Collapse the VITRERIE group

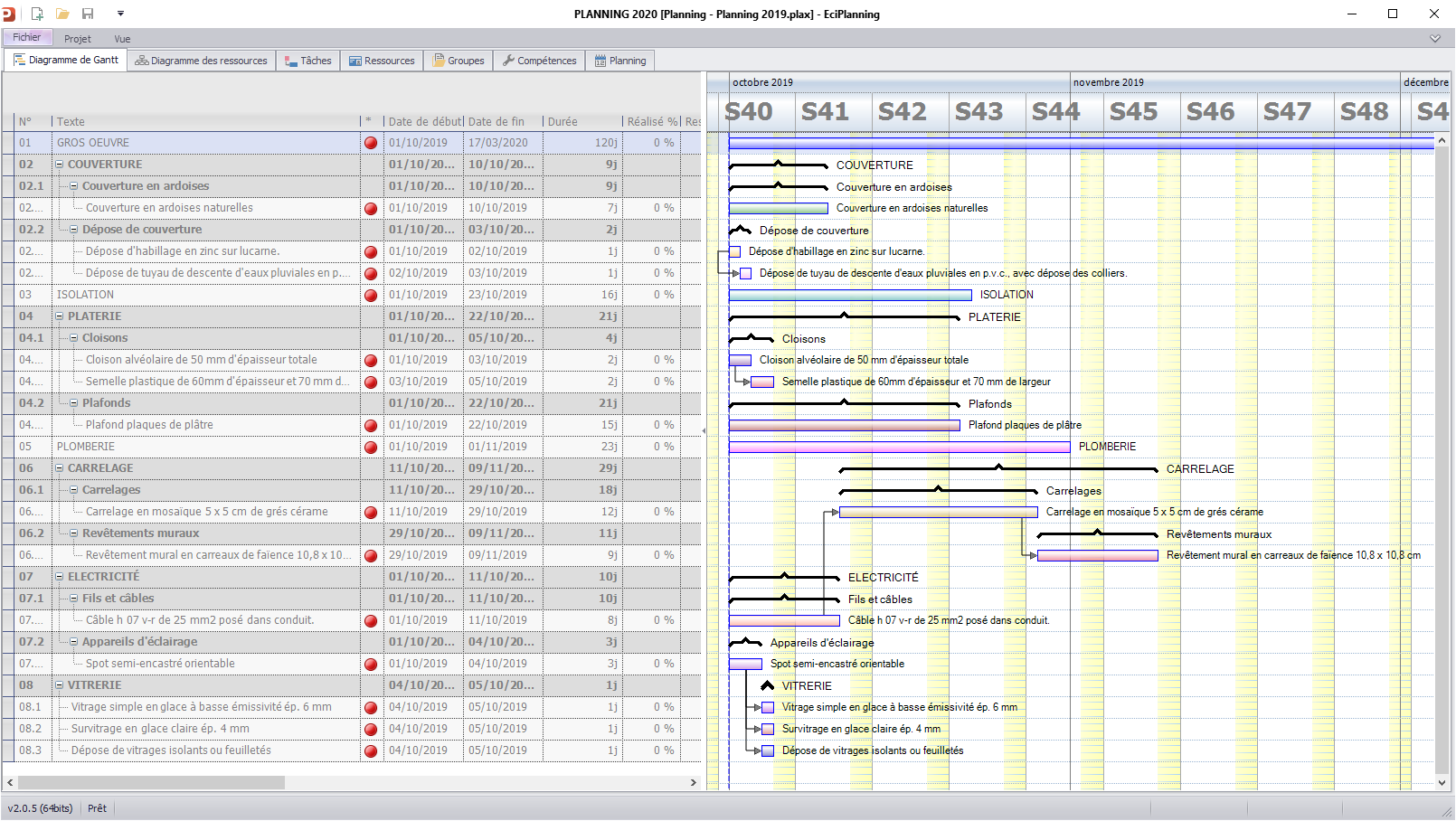[60, 685]
